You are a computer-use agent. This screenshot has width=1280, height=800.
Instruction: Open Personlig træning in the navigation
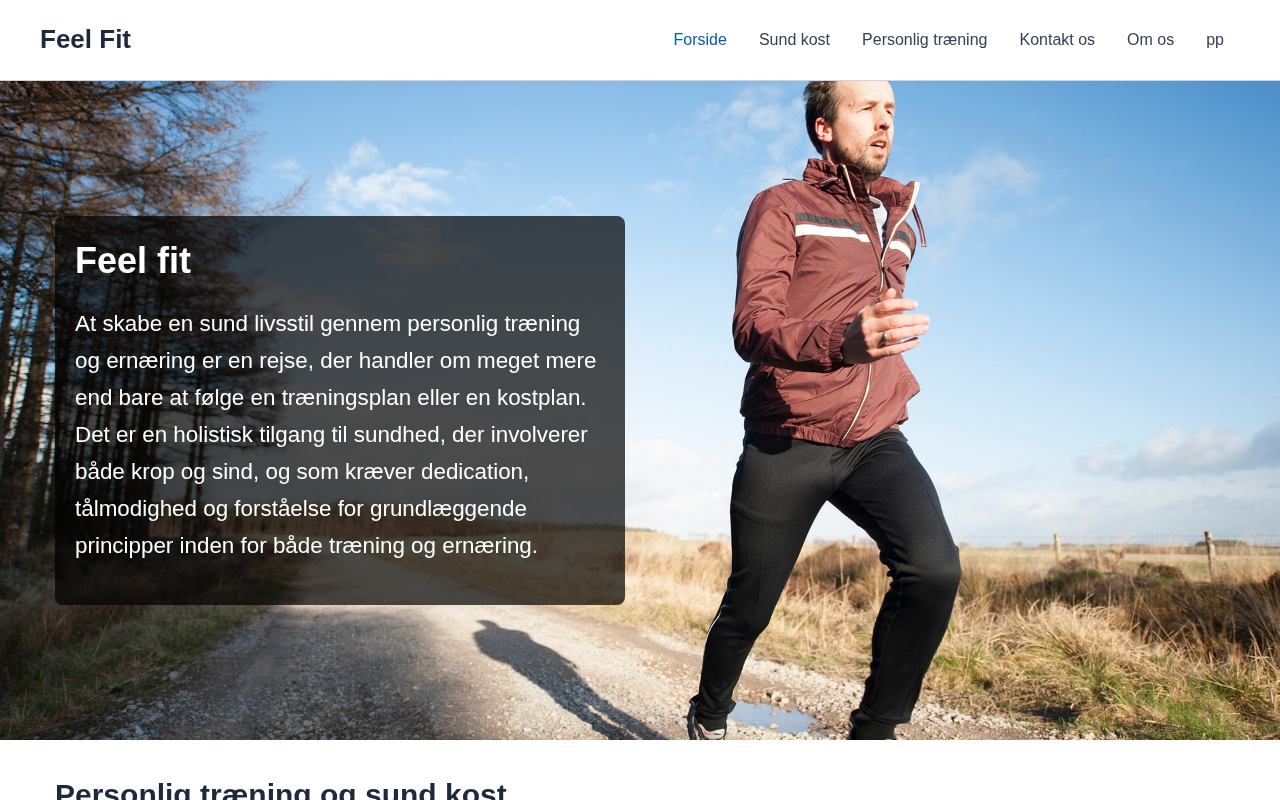pyautogui.click(x=924, y=40)
